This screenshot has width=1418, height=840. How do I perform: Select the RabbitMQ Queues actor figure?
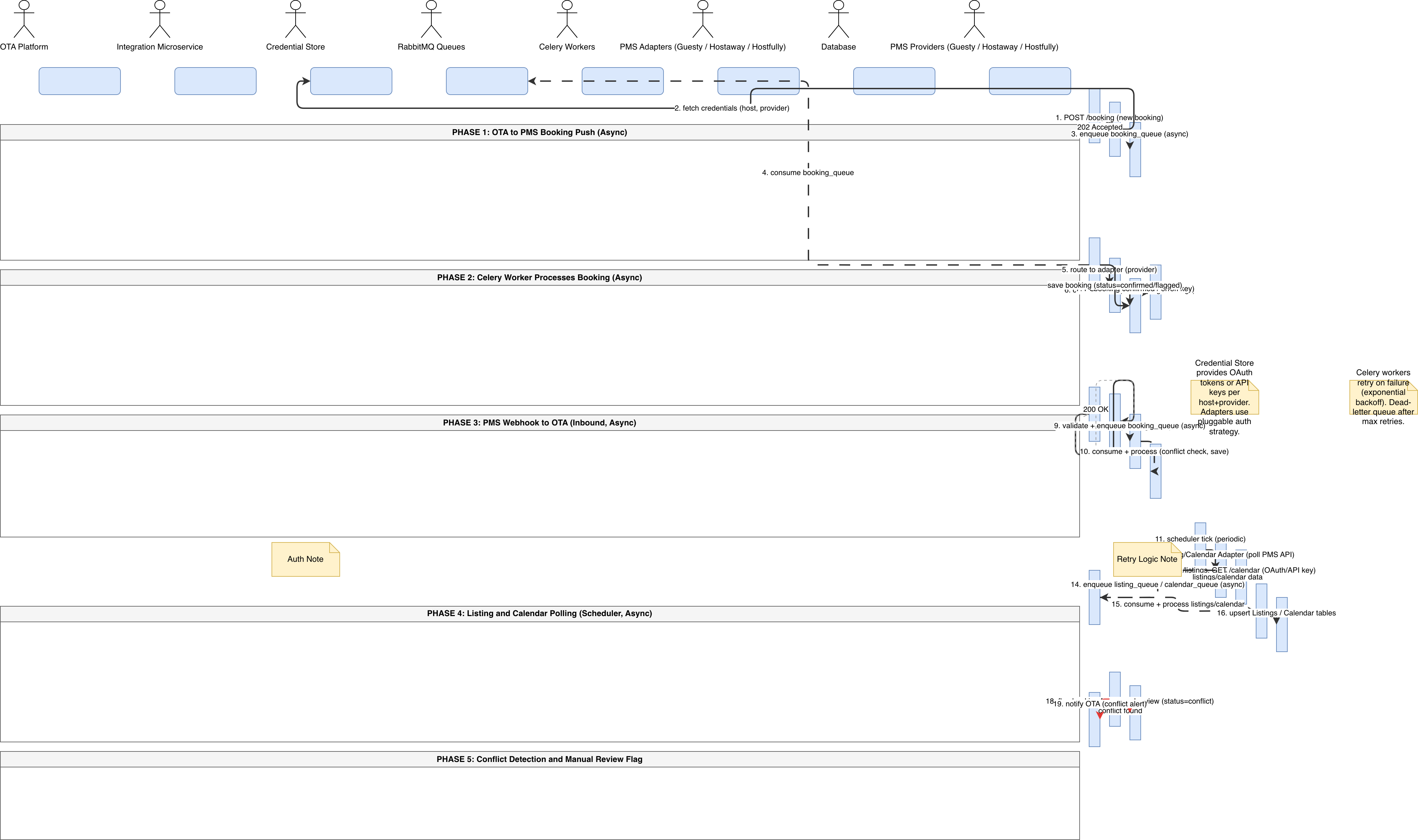point(431,19)
